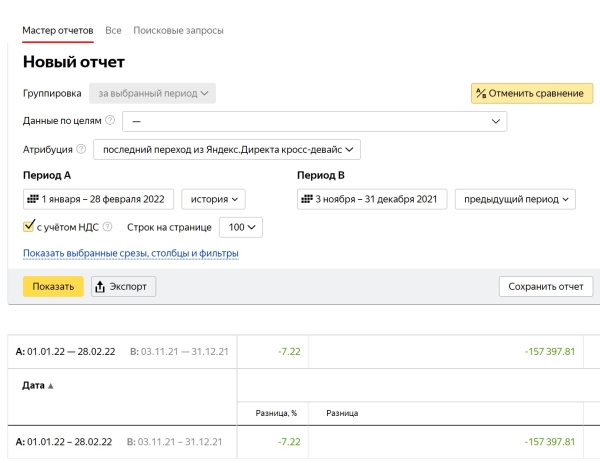Click help icon next to с учётом НДС

(107, 227)
